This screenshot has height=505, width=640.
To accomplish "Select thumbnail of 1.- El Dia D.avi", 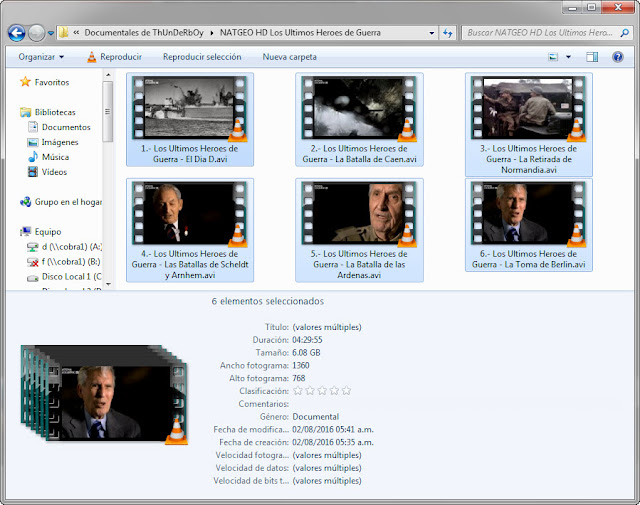I will pyautogui.click(x=190, y=107).
